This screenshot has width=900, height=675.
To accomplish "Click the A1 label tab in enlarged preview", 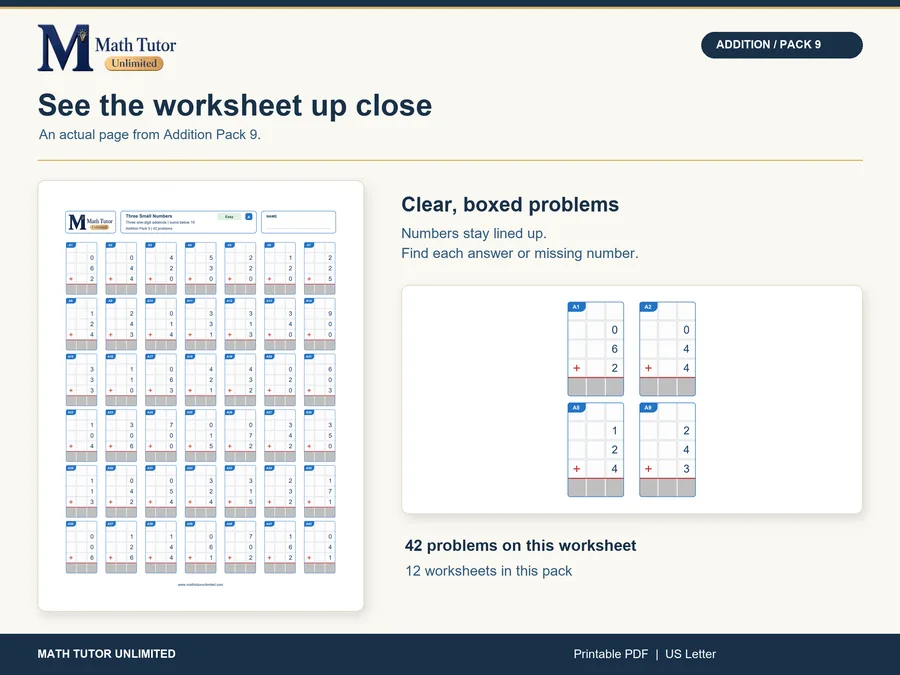I will coord(576,307).
